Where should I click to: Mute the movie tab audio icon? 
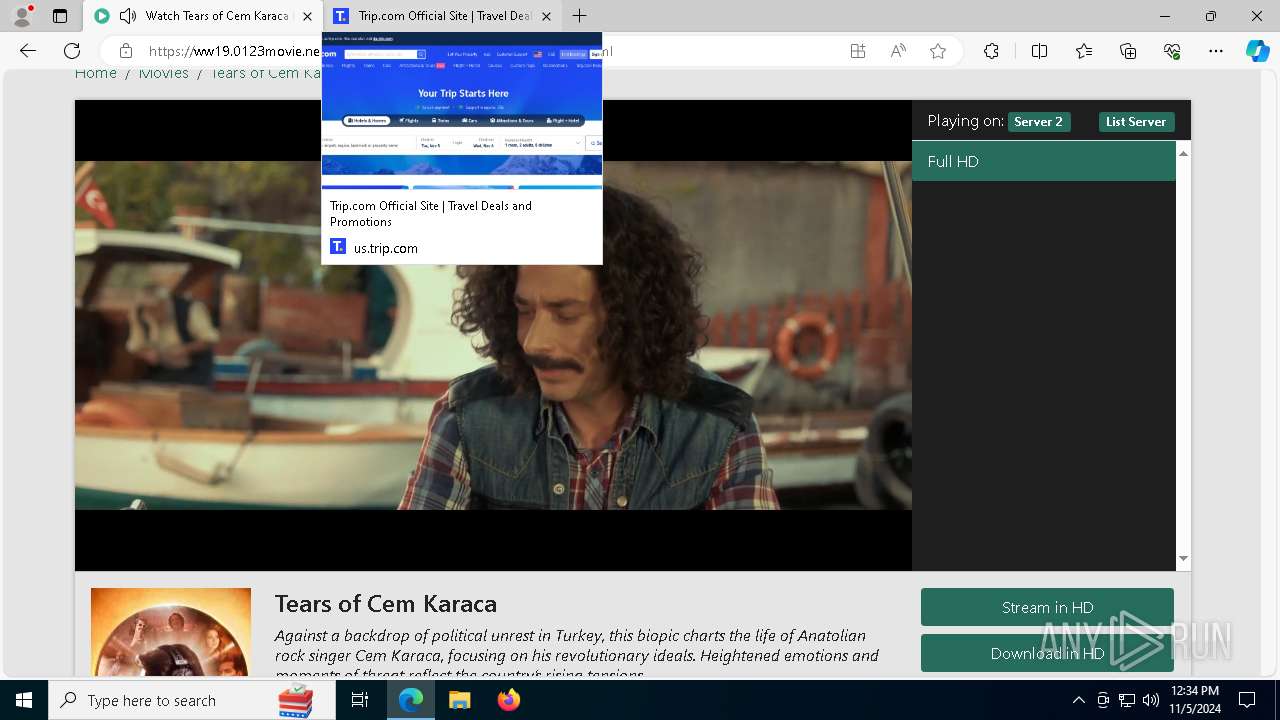pos(128,16)
